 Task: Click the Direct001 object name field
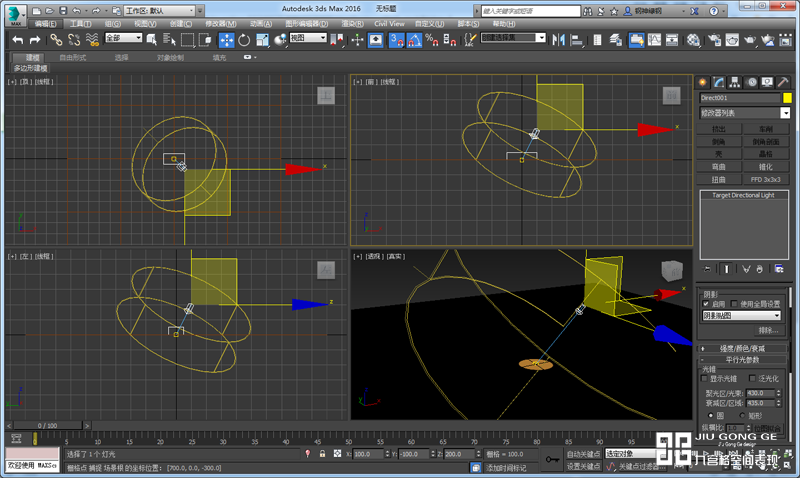click(x=739, y=98)
